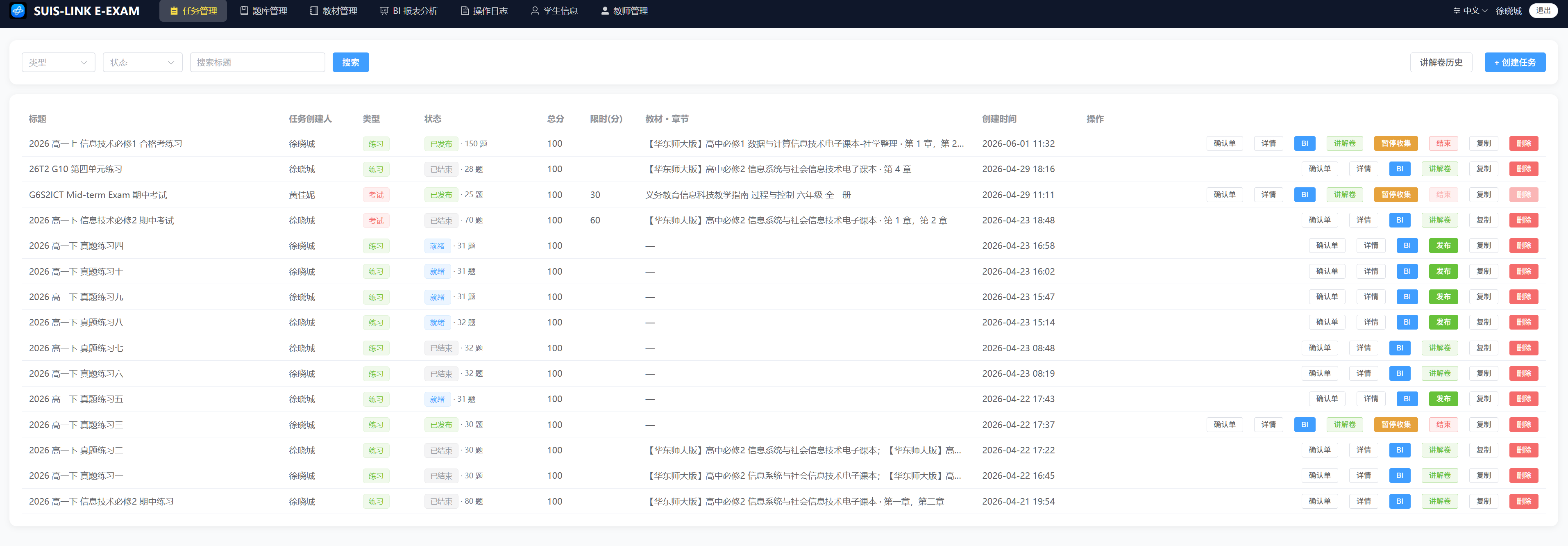Go to 操作日志 tab
This screenshot has height=546, width=1568.
[485, 11]
